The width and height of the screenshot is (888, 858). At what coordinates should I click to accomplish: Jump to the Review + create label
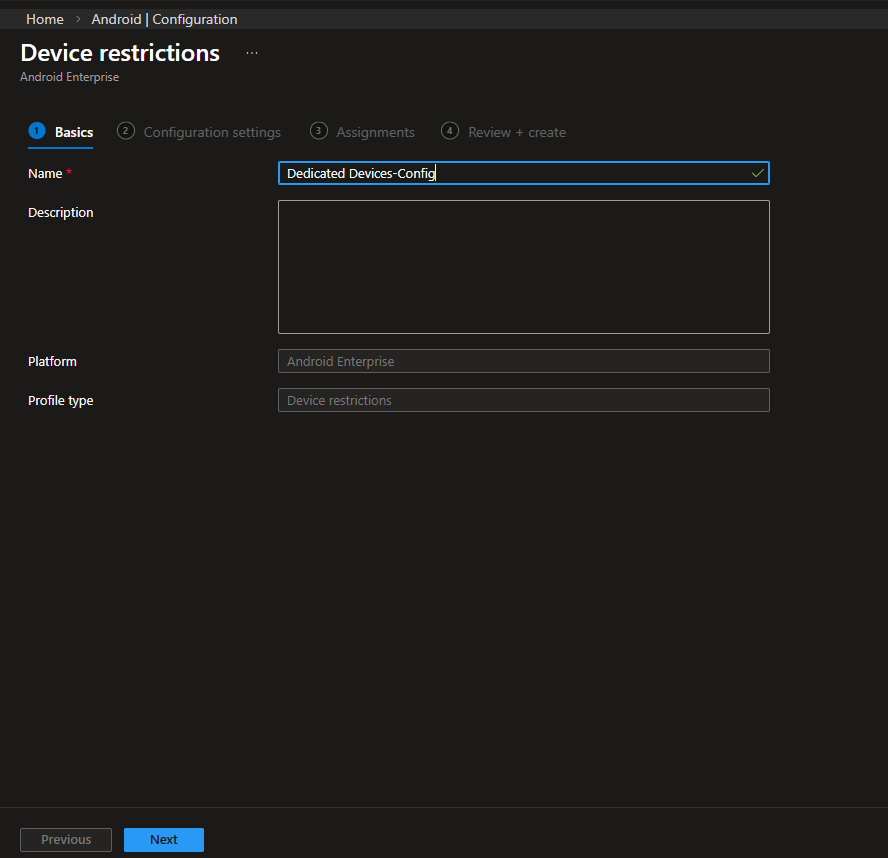(x=517, y=132)
